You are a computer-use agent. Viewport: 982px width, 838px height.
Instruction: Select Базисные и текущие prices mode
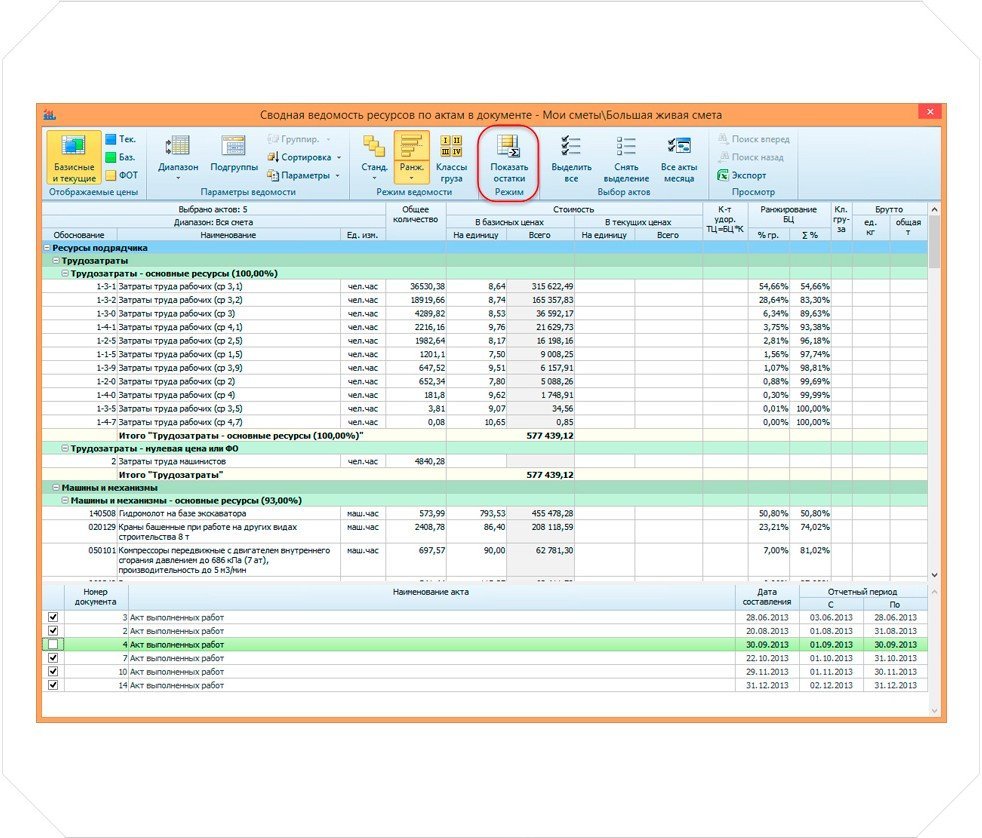(74, 157)
